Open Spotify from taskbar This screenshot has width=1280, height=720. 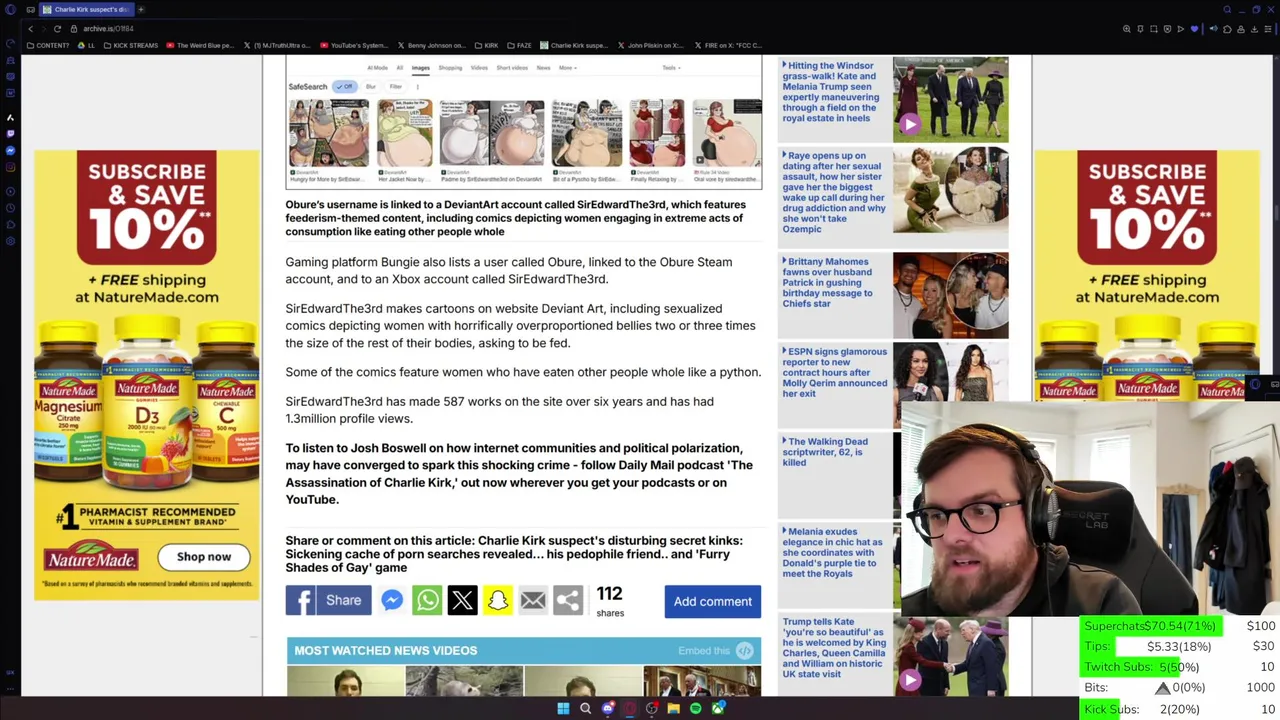tap(695, 708)
